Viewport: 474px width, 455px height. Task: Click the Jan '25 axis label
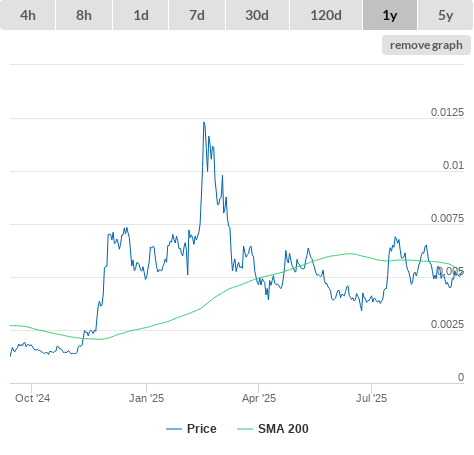146,398
